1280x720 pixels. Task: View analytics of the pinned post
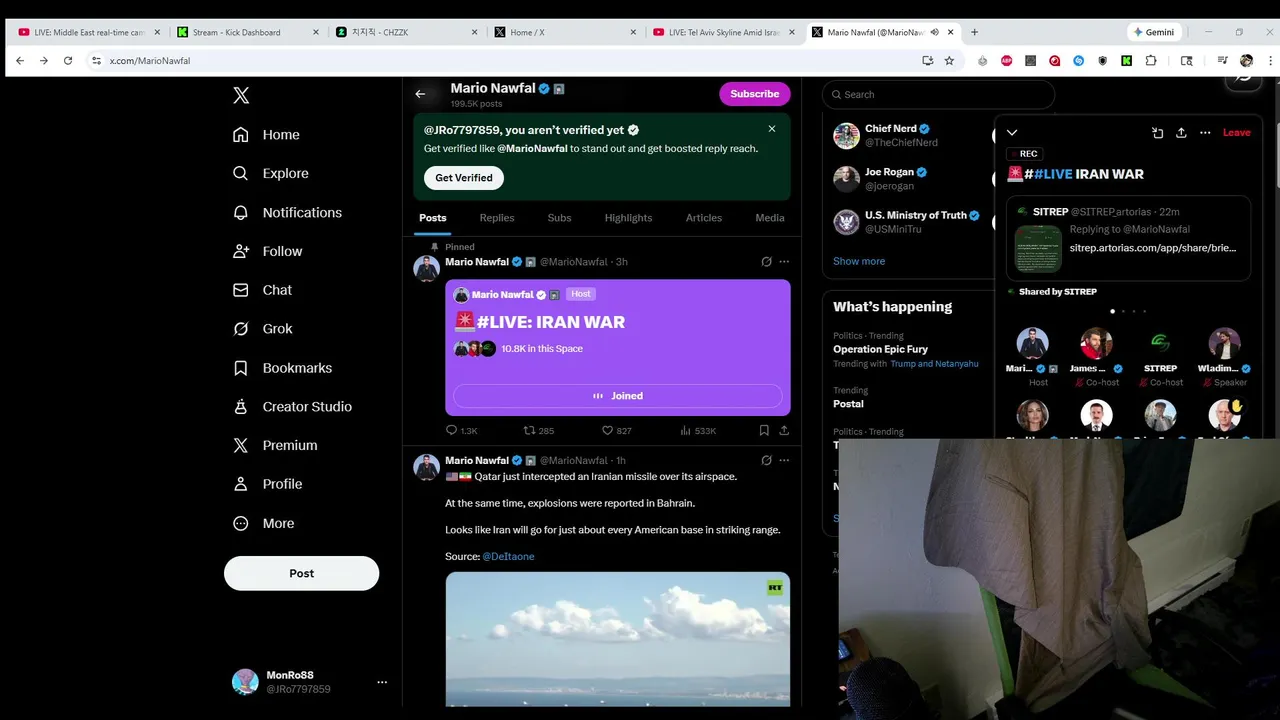pyautogui.click(x=698, y=431)
